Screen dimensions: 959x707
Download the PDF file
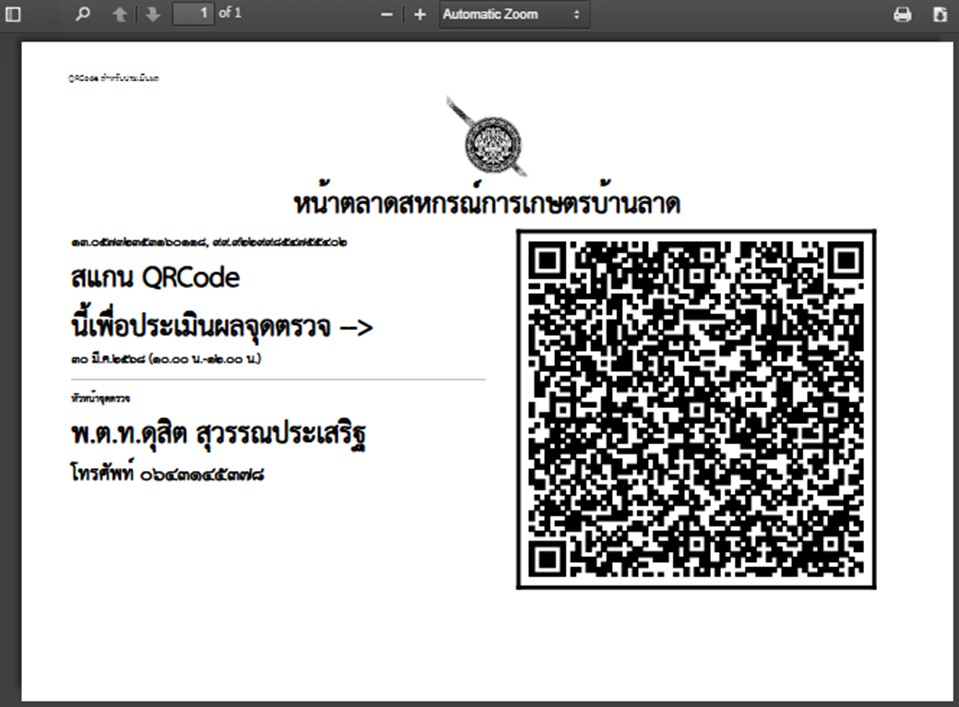click(939, 15)
